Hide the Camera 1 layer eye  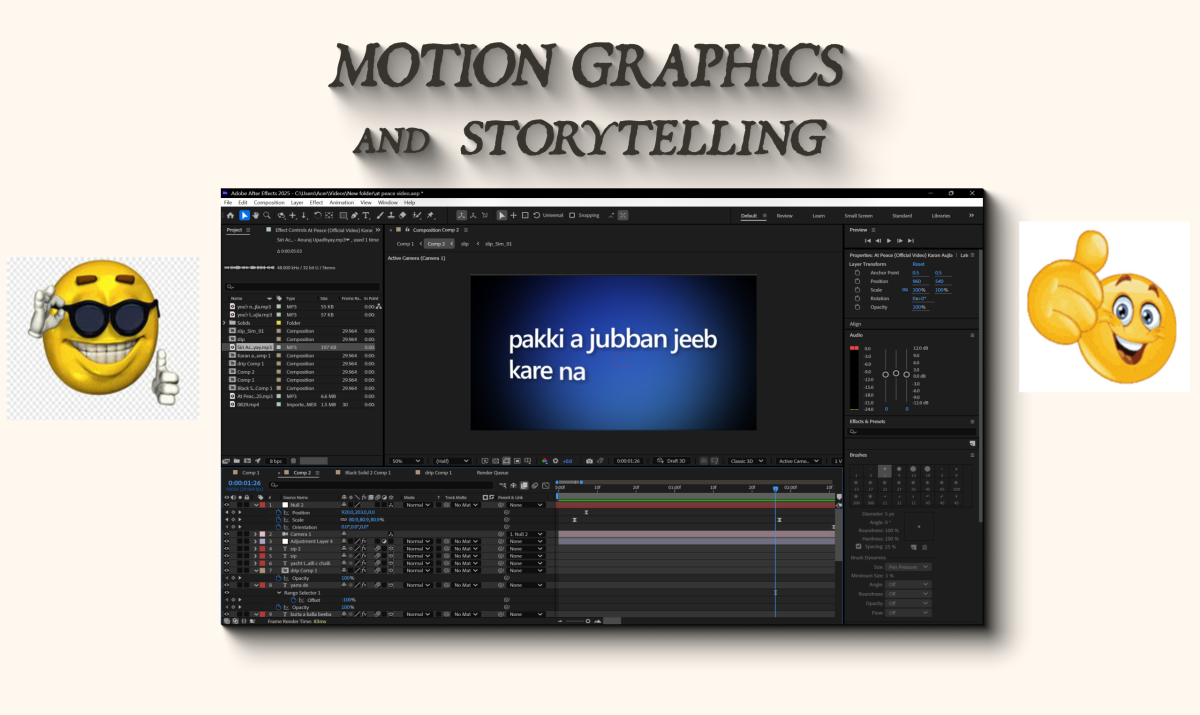point(227,534)
